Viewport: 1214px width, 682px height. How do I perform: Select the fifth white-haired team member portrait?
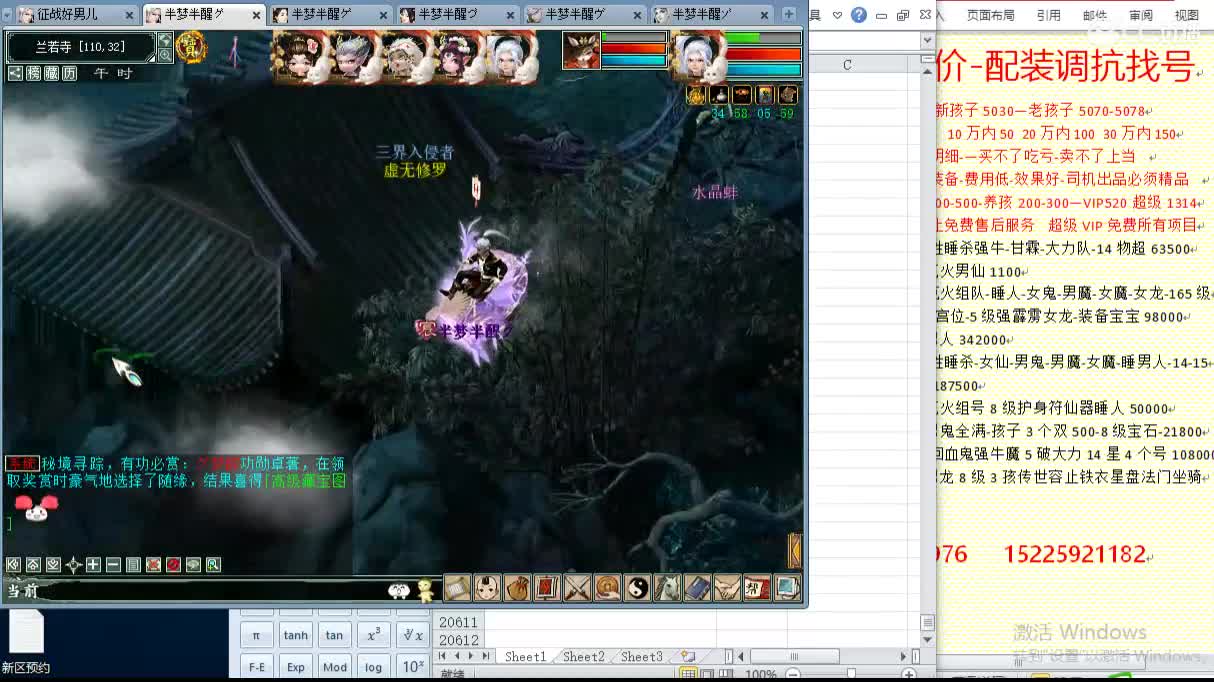pyautogui.click(x=510, y=57)
